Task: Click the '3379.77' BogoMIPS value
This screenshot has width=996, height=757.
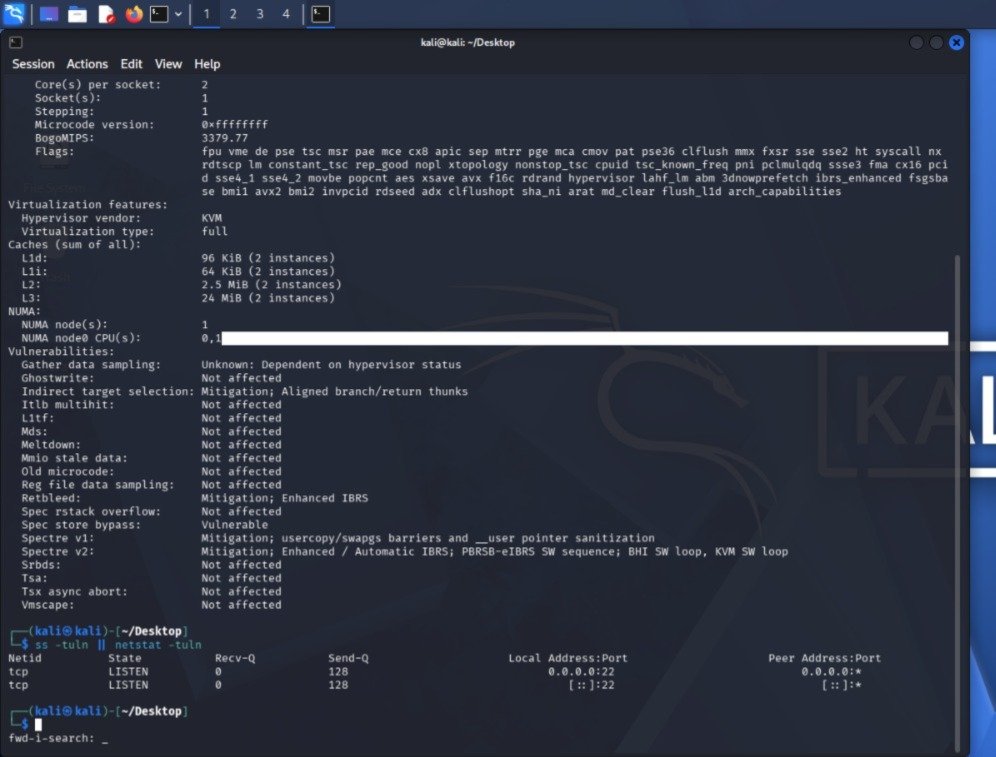Action: (x=225, y=138)
